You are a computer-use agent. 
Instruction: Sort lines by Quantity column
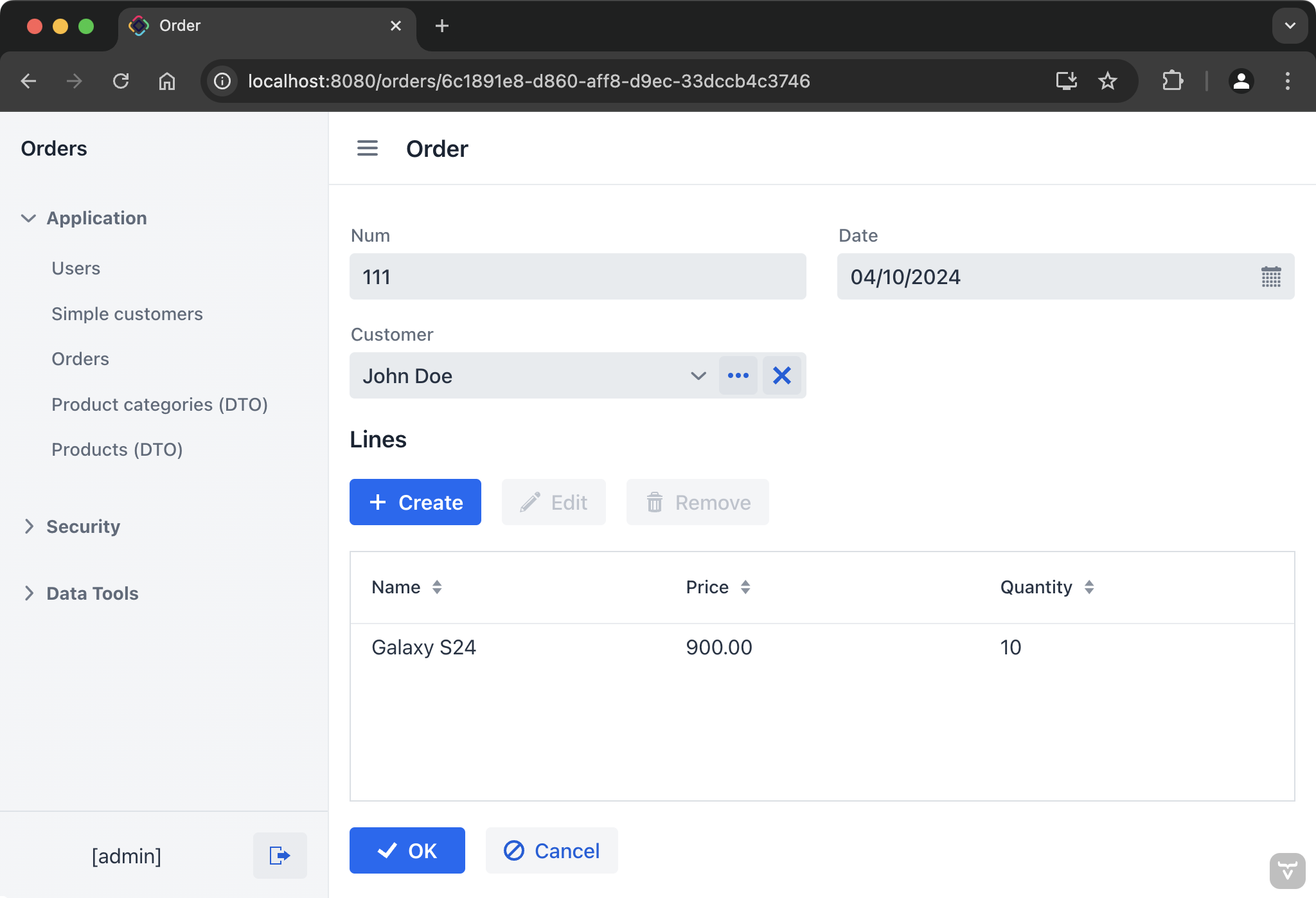1089,587
